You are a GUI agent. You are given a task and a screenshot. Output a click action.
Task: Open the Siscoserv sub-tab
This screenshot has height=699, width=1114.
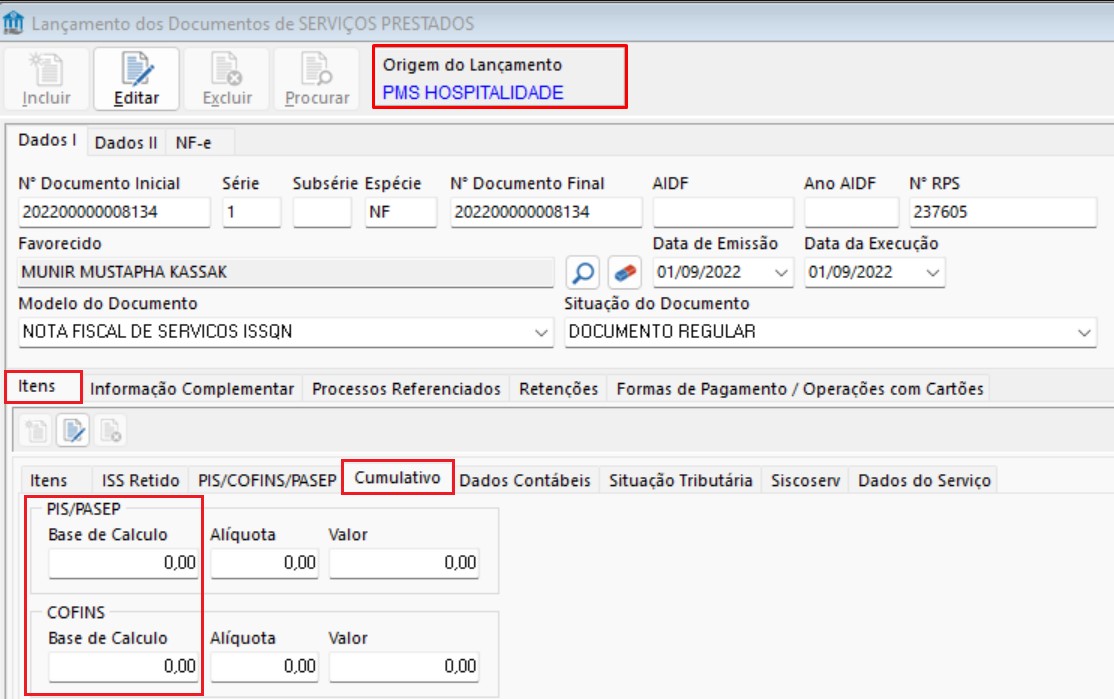(x=806, y=481)
